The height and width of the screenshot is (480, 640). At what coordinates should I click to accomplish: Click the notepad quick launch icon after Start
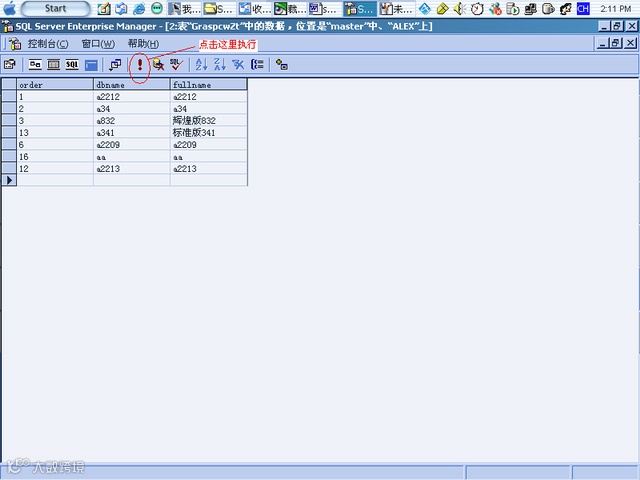click(104, 8)
